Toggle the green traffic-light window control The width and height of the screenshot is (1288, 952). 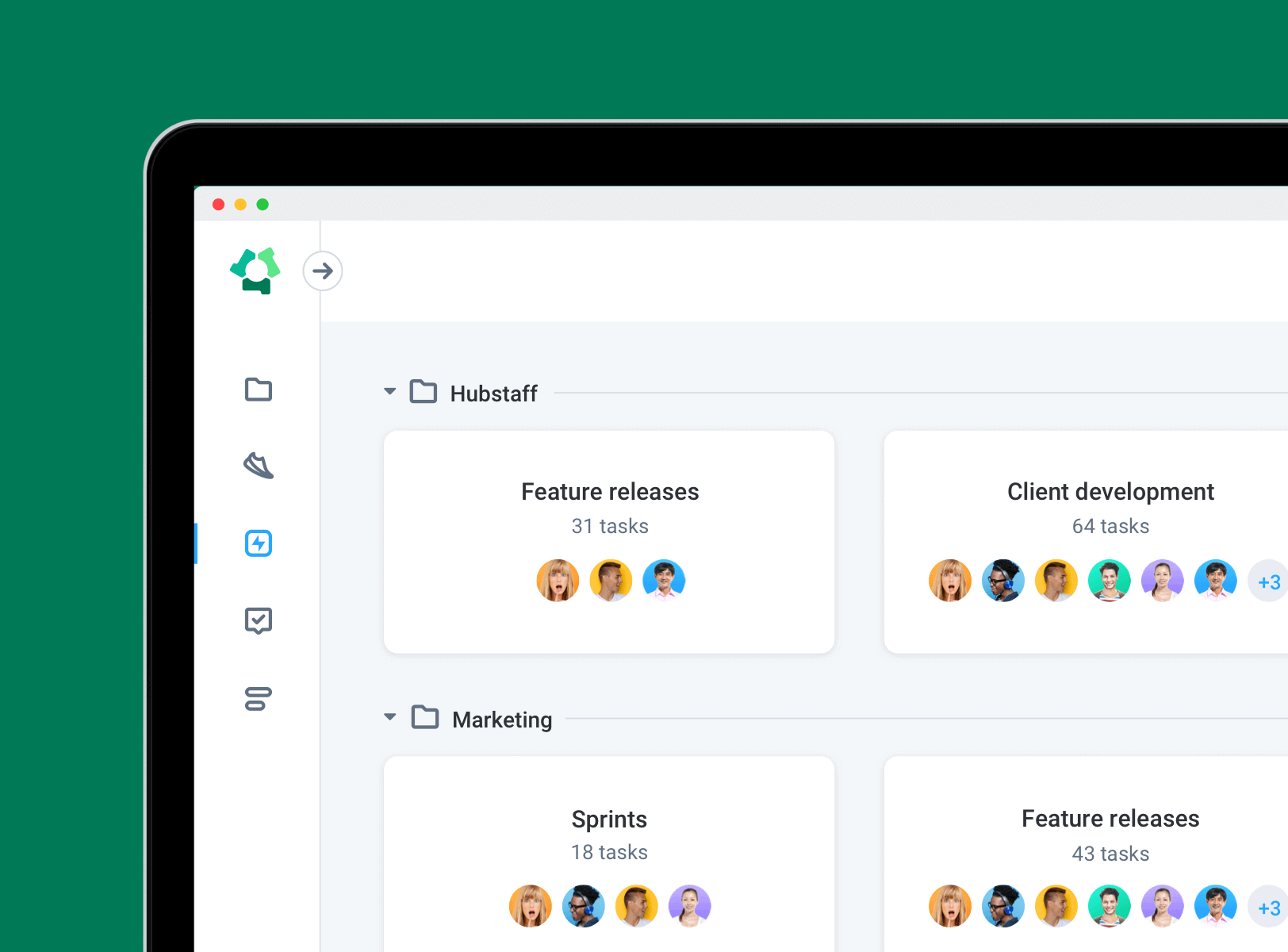click(263, 204)
